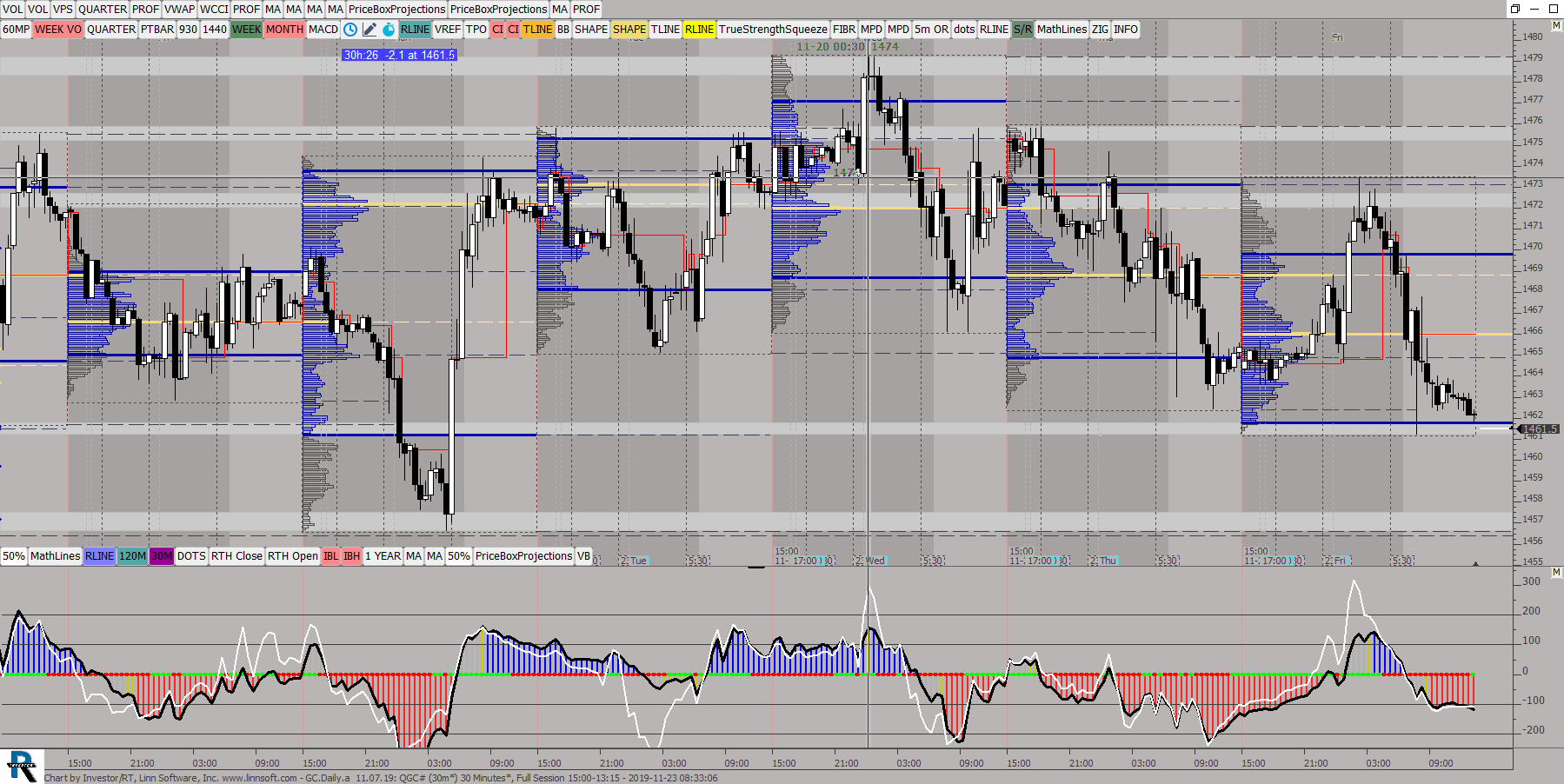1564x784 pixels.
Task: Toggle the green WEEK button
Action: (246, 30)
